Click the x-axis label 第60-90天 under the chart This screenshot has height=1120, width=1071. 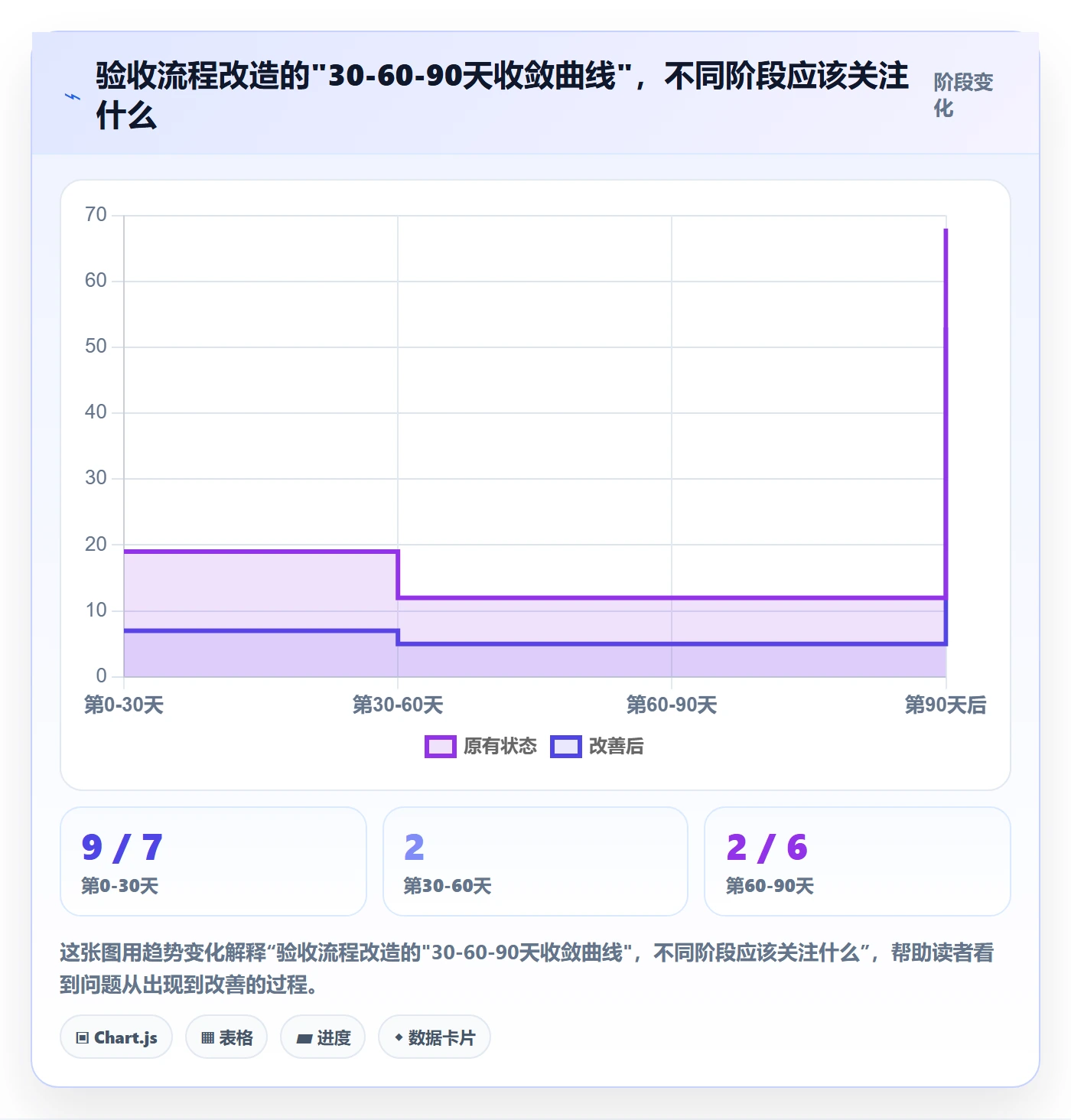click(672, 705)
